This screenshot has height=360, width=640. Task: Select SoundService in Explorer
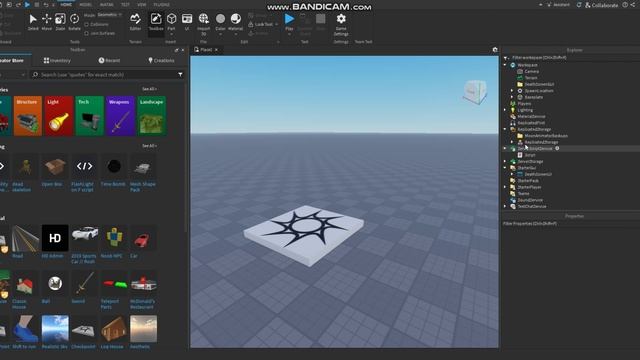(x=530, y=200)
